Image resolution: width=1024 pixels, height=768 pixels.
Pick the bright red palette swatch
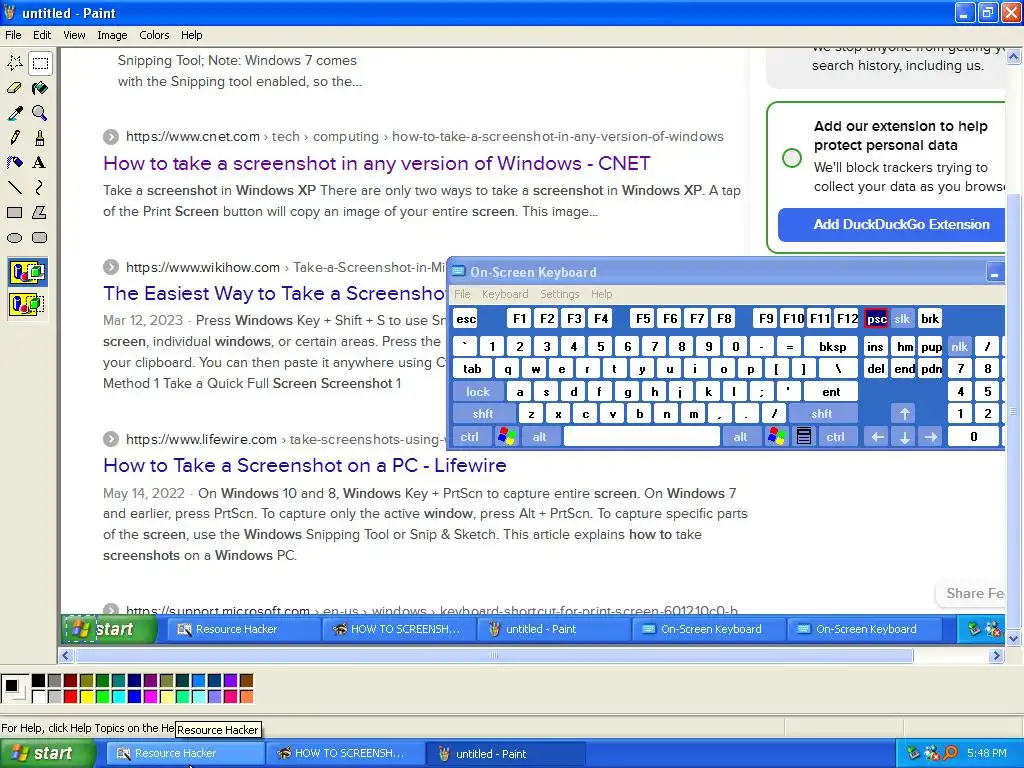tap(71, 697)
